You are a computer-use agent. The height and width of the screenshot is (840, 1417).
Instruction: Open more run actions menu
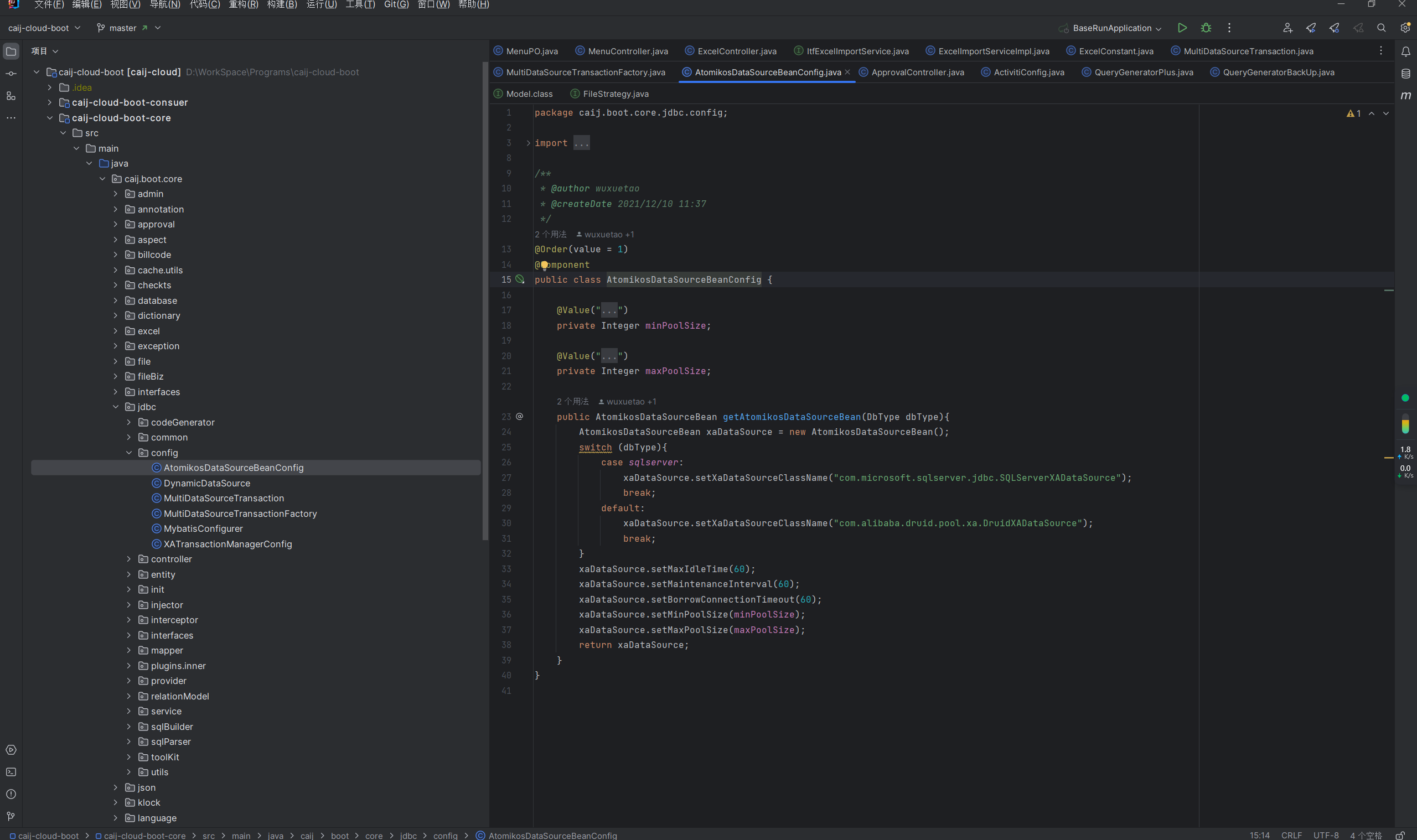(1229, 28)
